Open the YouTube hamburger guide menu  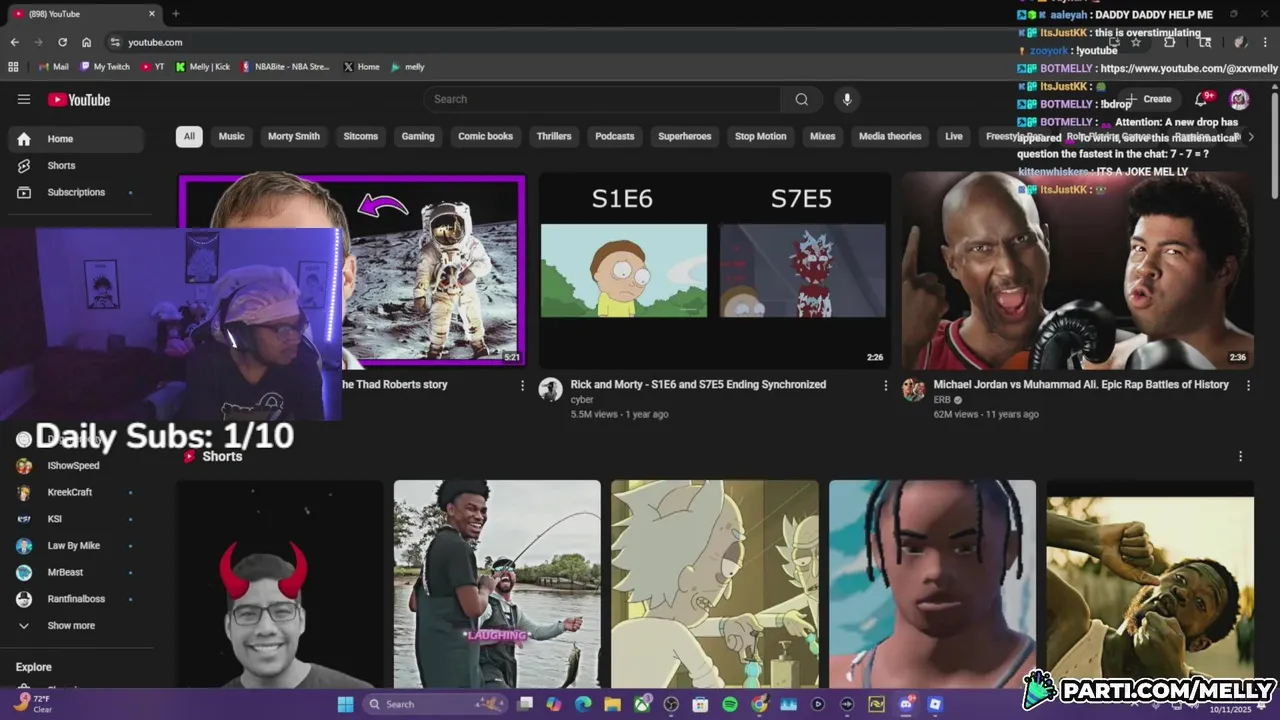(24, 99)
